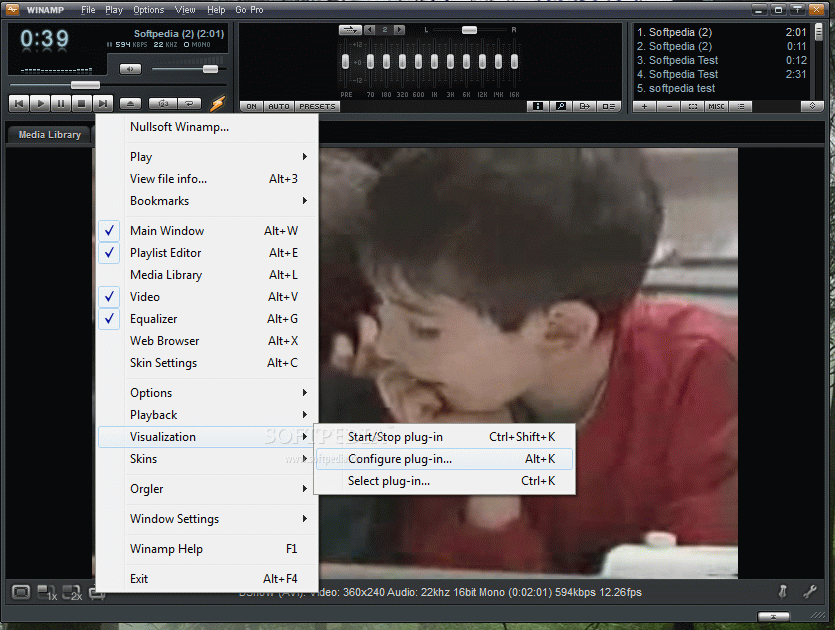This screenshot has height=630, width=835.
Task: Open the Play menu in menu bar
Action: [x=114, y=10]
